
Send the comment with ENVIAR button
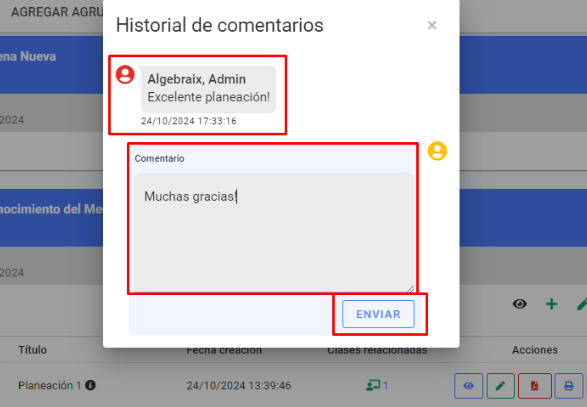tap(378, 314)
